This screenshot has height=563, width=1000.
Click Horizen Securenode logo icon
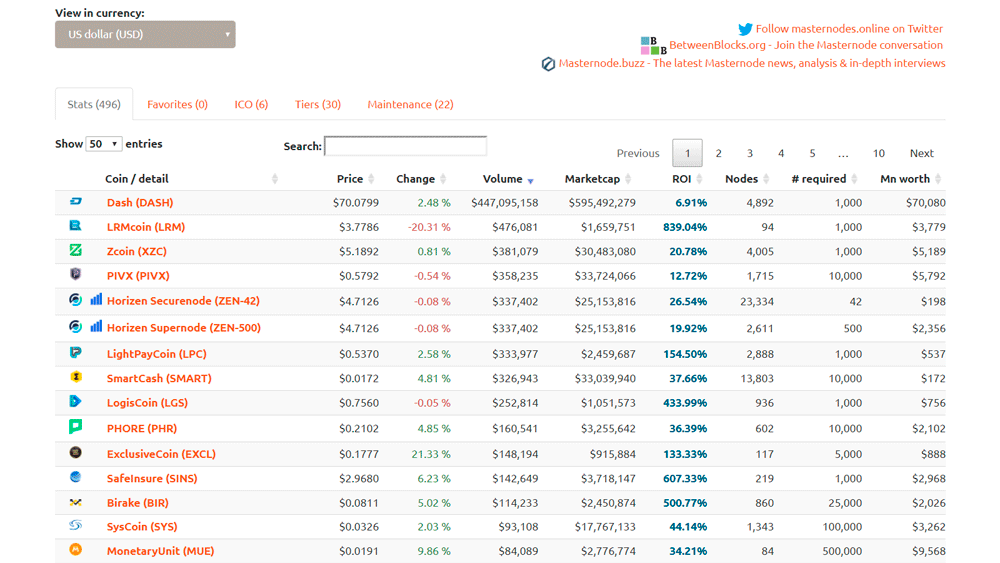[75, 299]
